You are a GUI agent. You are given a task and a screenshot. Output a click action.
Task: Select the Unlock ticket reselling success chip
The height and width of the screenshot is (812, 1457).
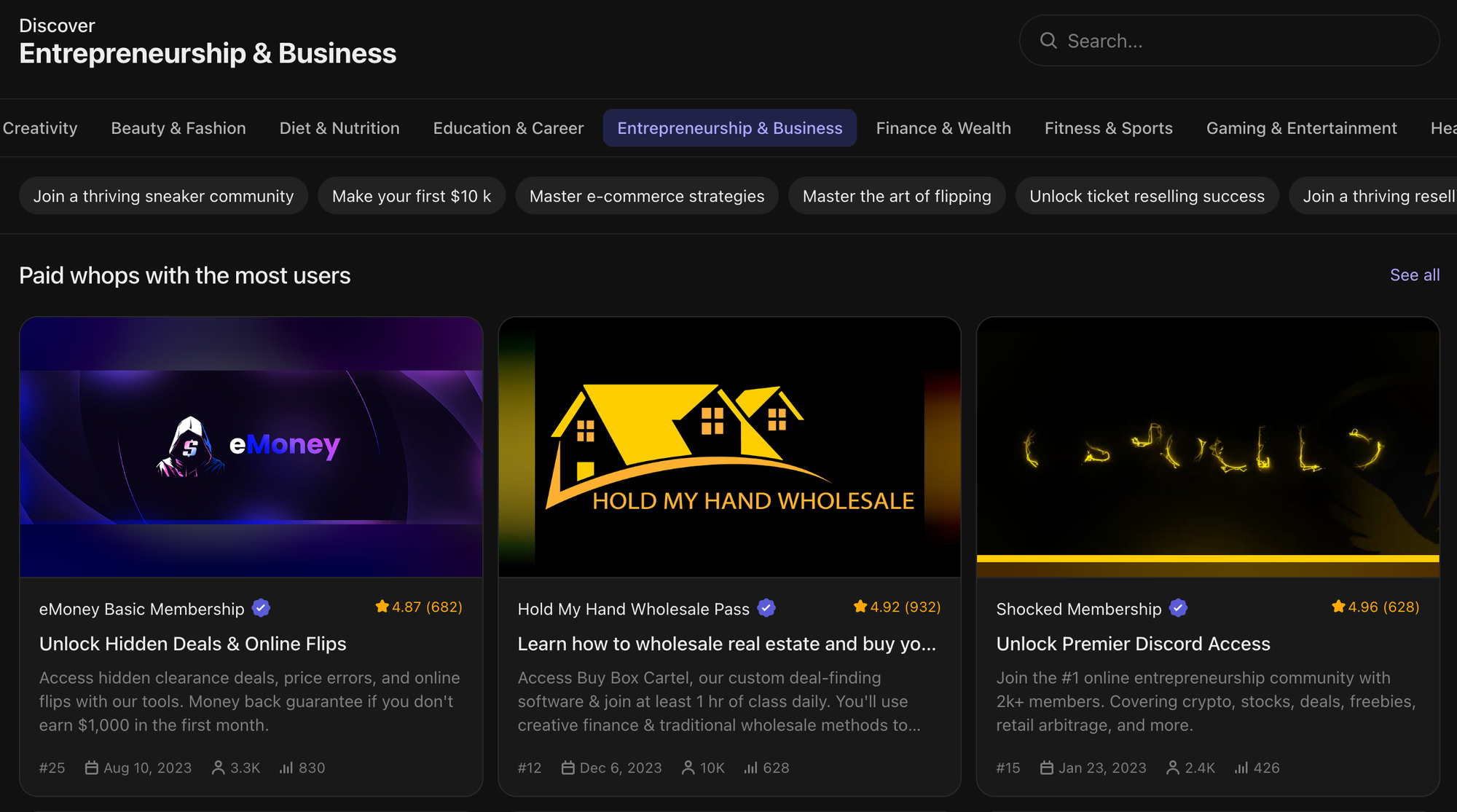point(1147,195)
